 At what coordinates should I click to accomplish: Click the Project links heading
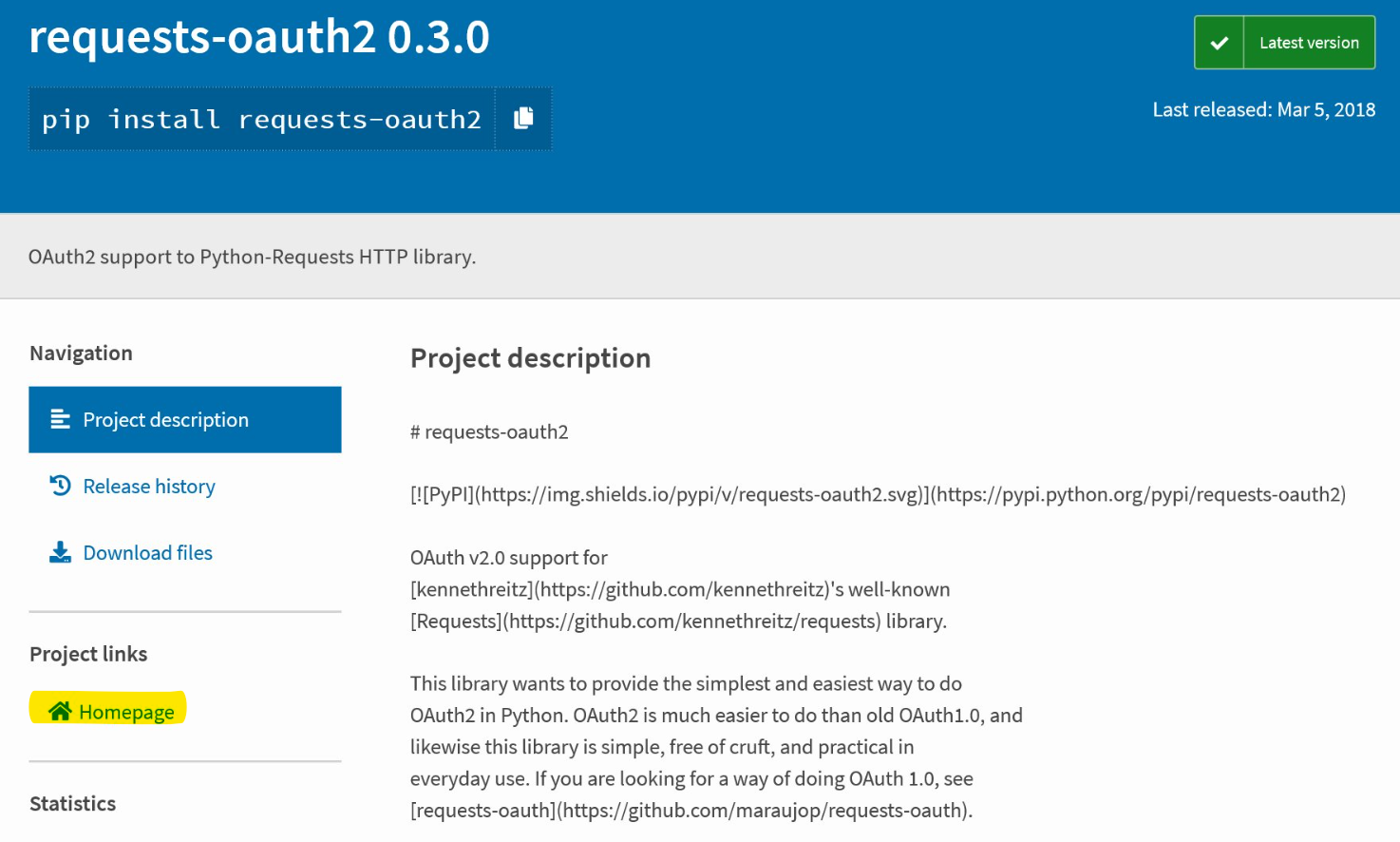pyautogui.click(x=88, y=654)
